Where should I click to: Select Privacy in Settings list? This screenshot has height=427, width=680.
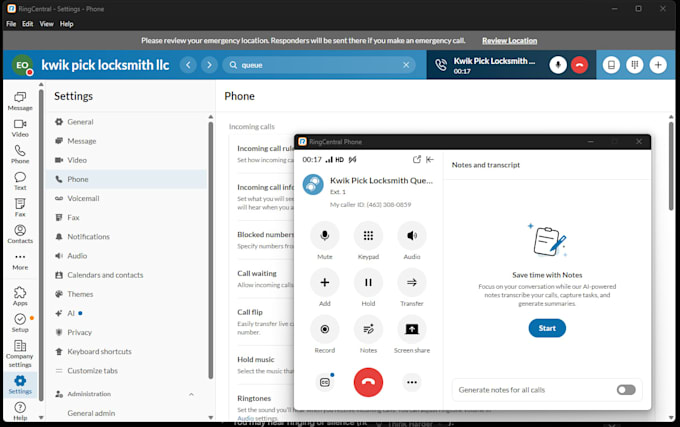point(126,332)
